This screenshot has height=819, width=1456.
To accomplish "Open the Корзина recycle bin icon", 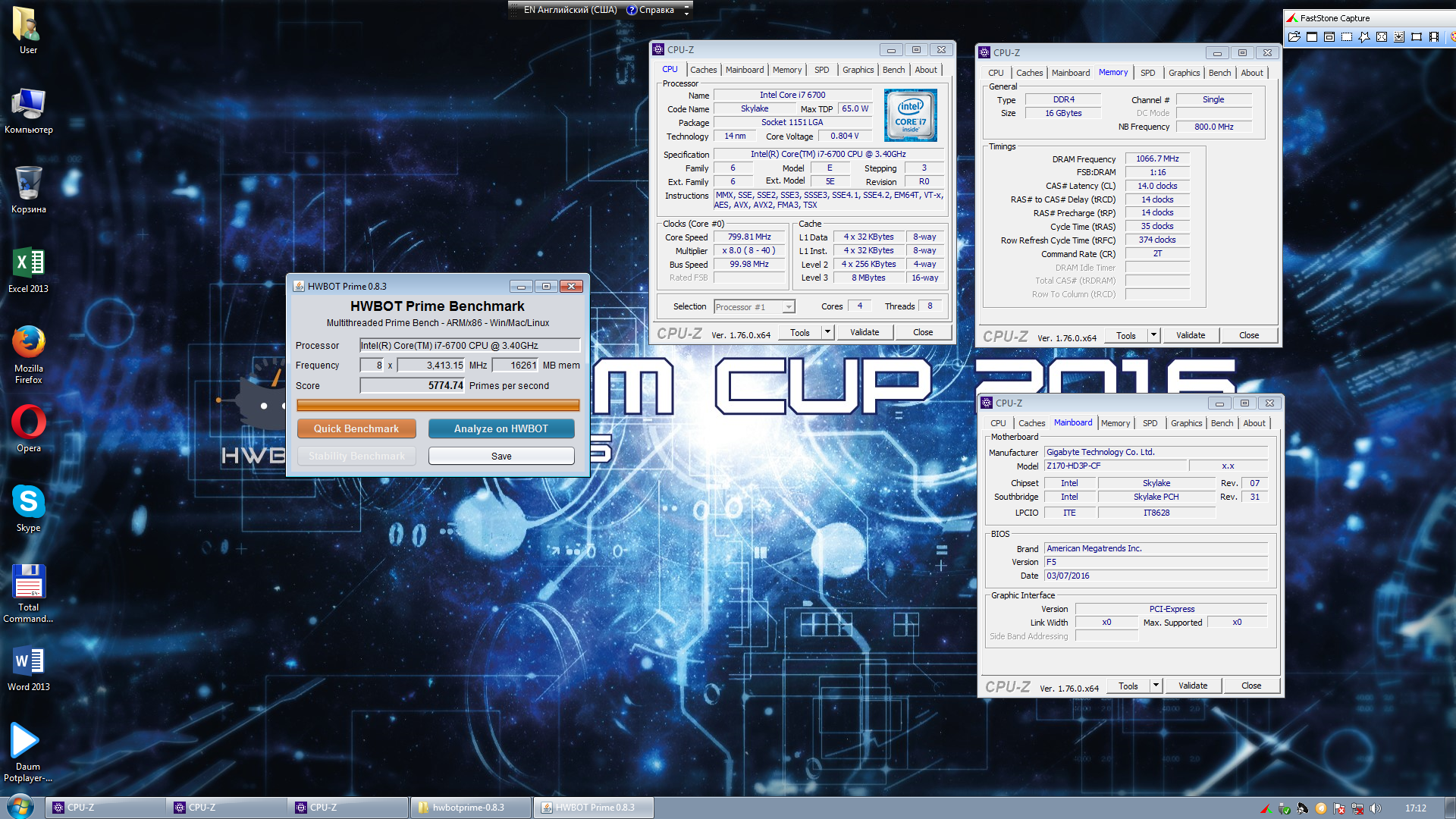I will coord(28,190).
